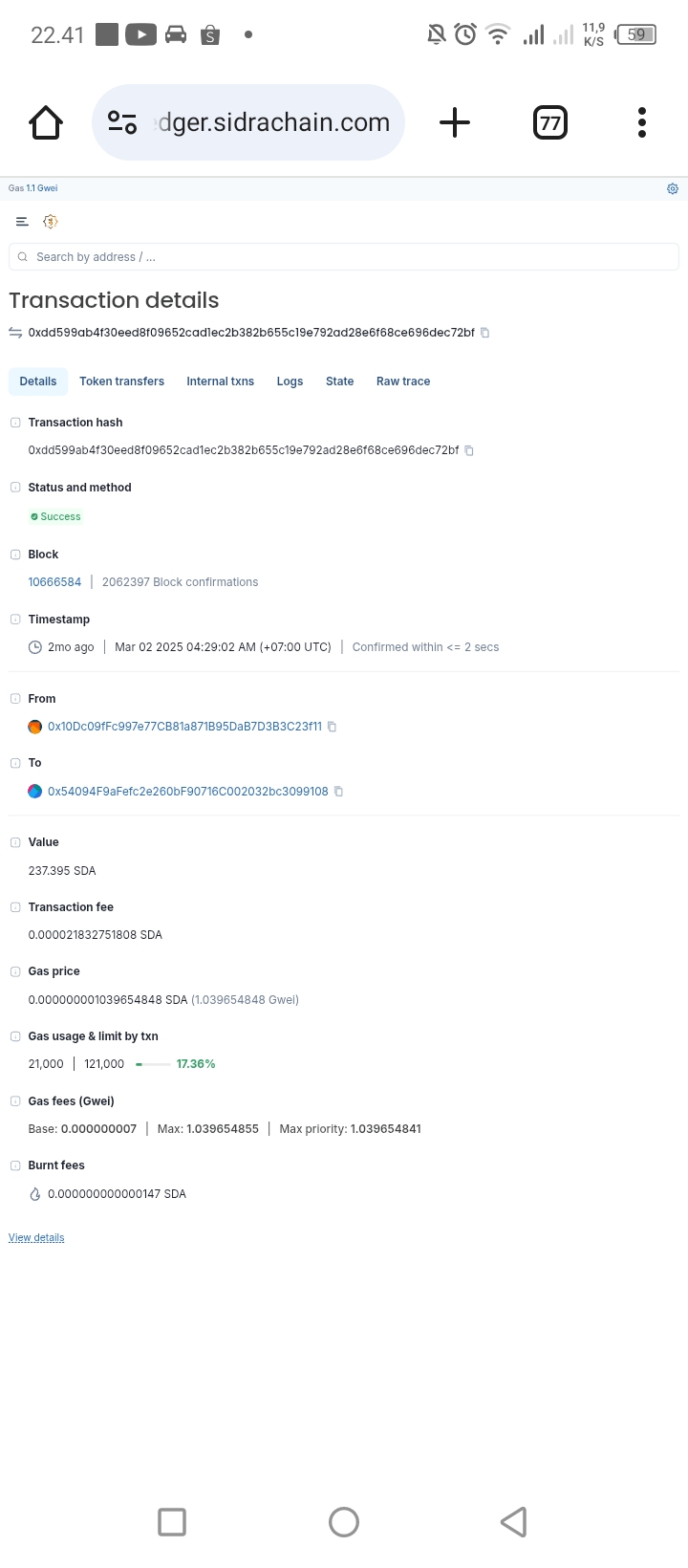Open block 10666584 link
This screenshot has height=1568, width=688.
(54, 582)
